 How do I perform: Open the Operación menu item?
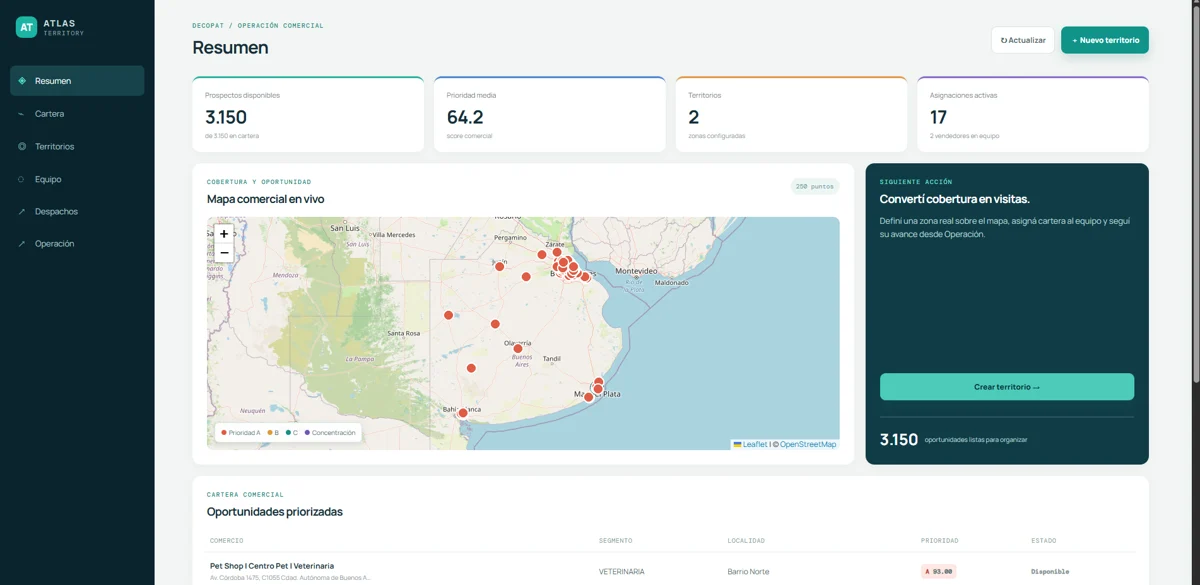point(77,243)
